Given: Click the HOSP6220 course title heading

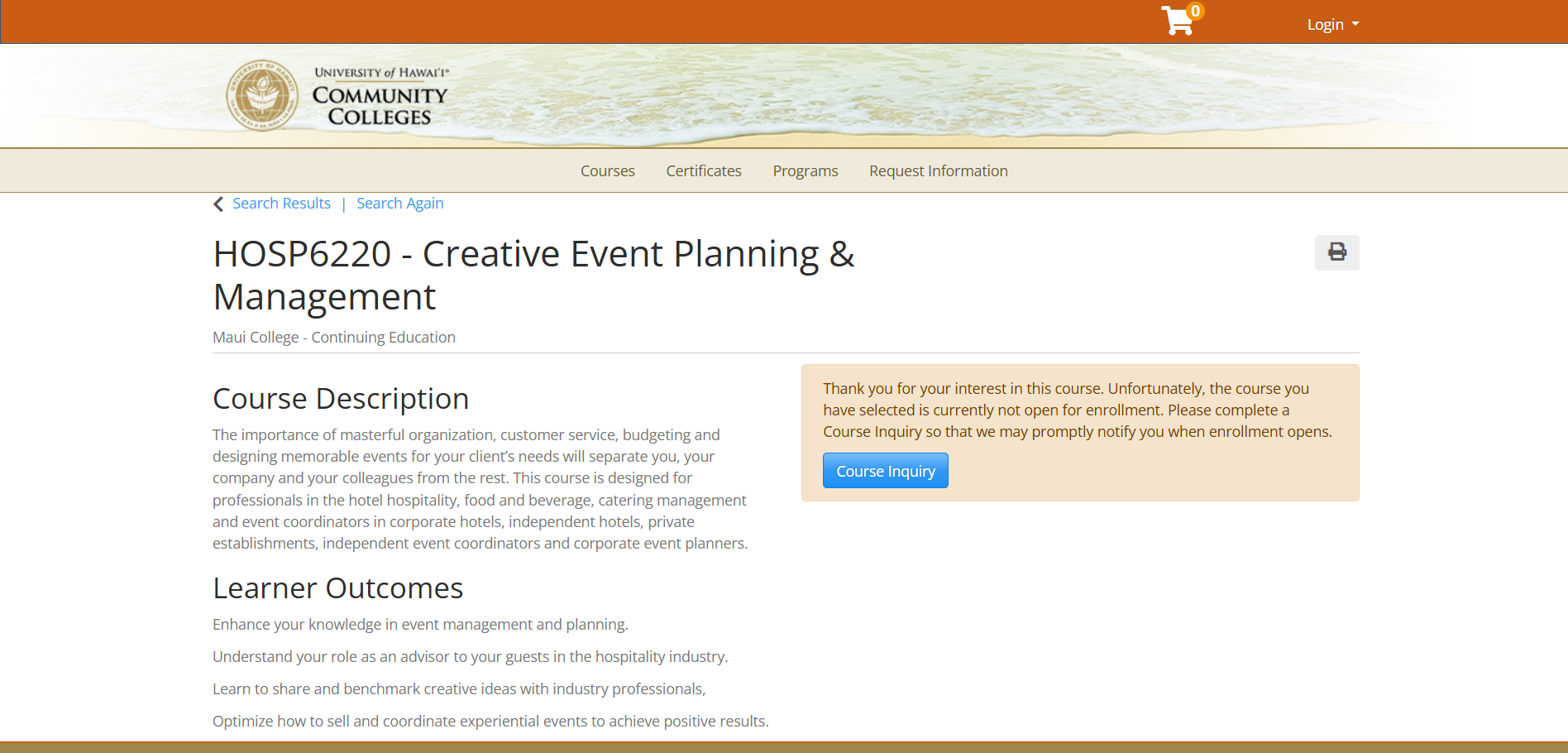Looking at the screenshot, I should click(533, 275).
